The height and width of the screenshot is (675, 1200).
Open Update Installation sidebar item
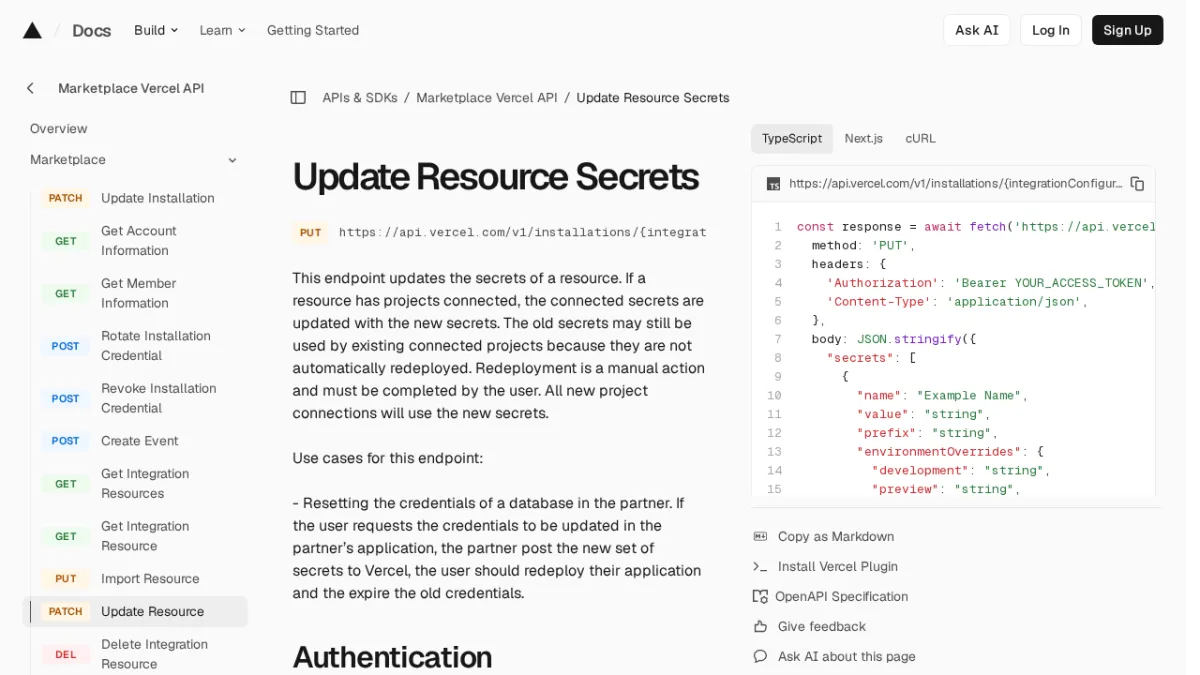tap(158, 198)
